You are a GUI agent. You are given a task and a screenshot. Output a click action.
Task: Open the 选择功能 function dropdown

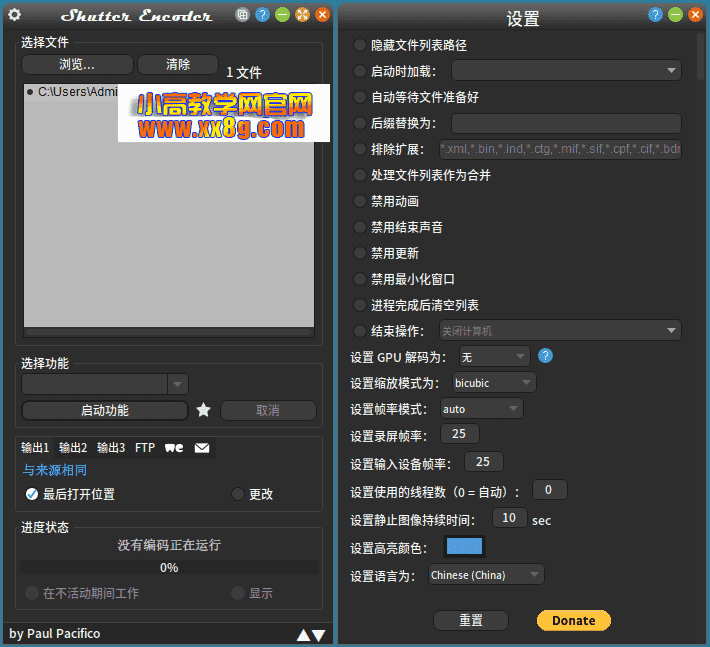click(105, 384)
